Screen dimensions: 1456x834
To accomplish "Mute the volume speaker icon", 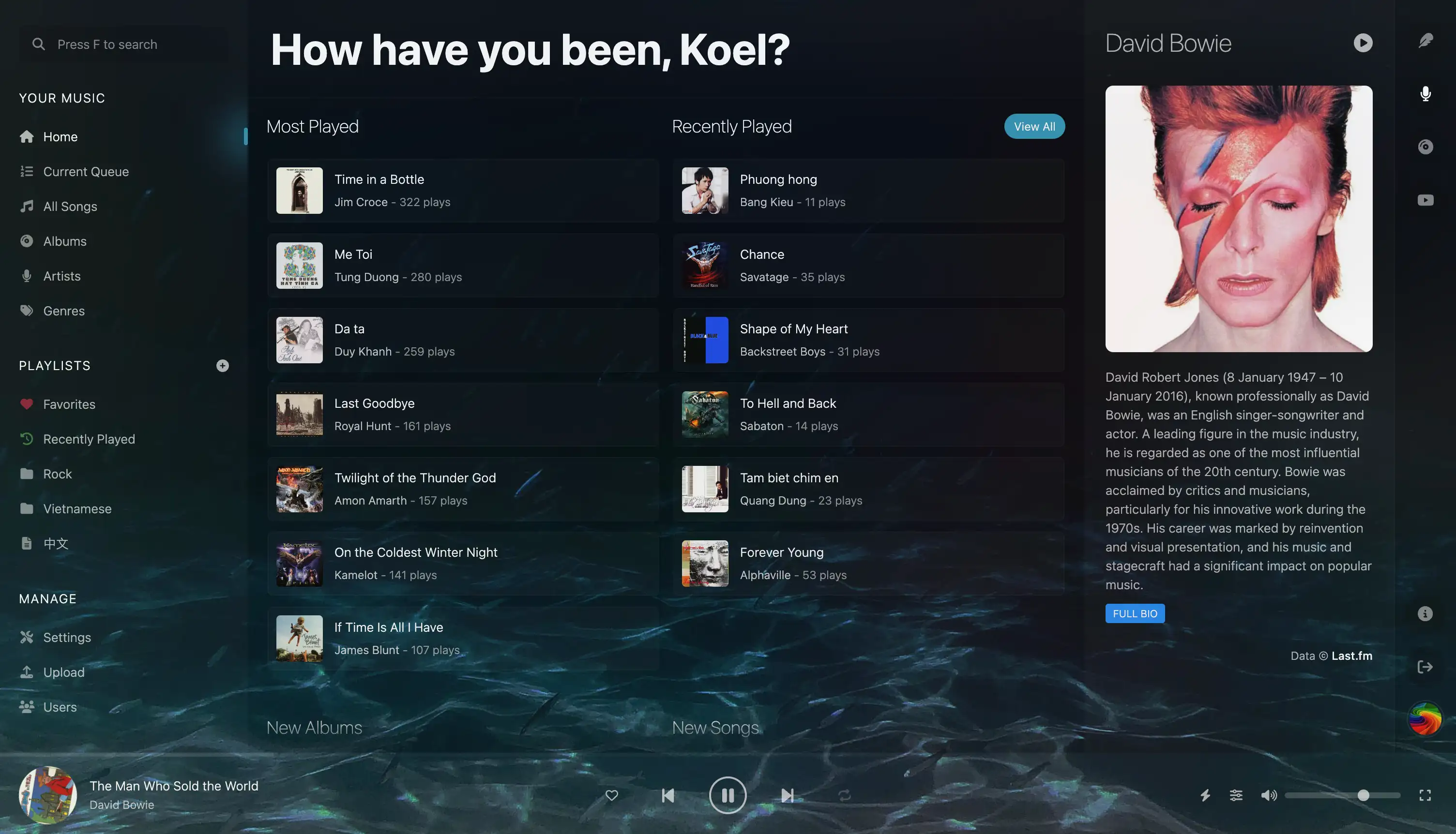I will tap(1268, 795).
